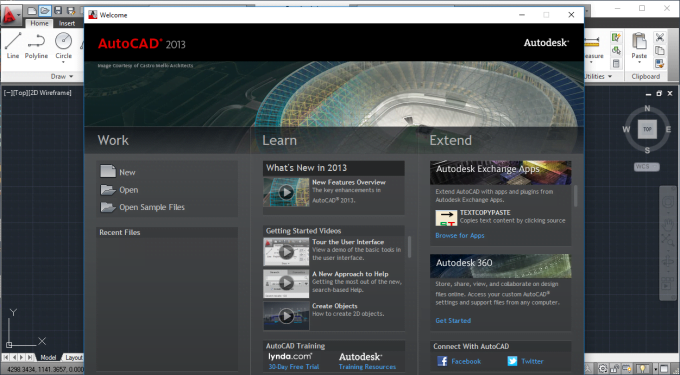Click the Training Resources link
Image resolution: width=680 pixels, height=375 pixels.
click(367, 367)
